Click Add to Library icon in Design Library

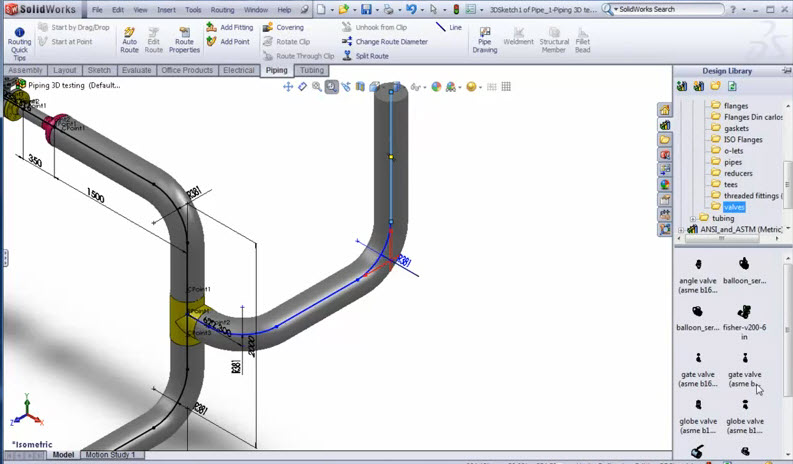click(x=682, y=86)
